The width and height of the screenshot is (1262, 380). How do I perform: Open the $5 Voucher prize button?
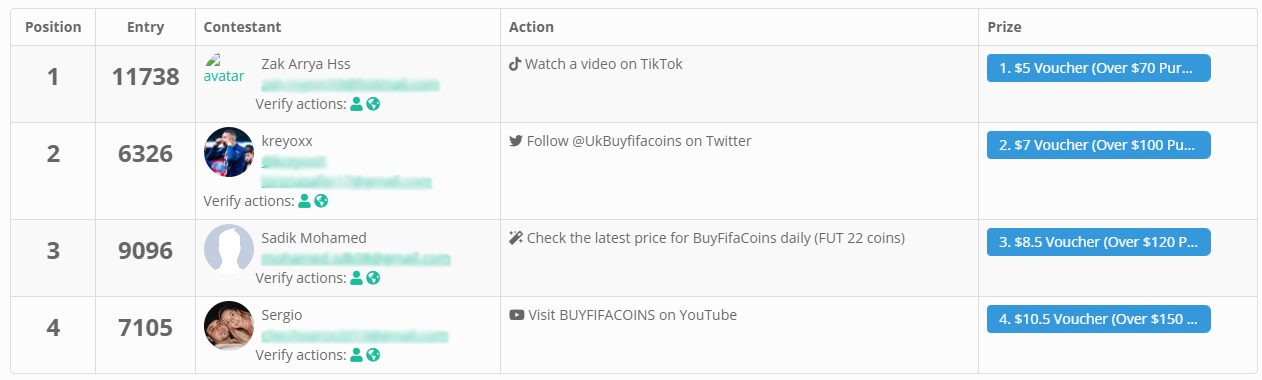1099,68
